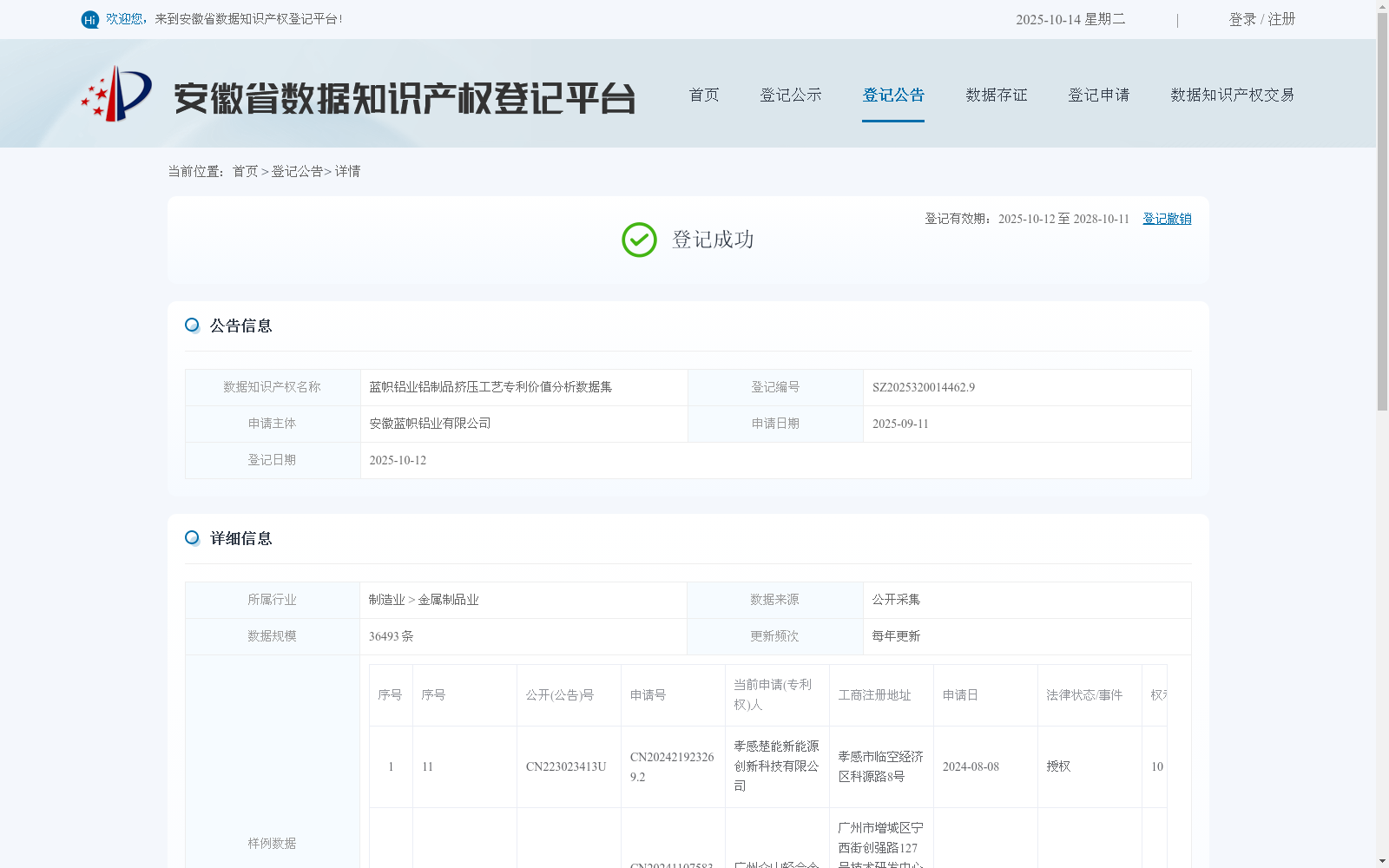1389x868 pixels.
Task: Click the name 蓝帜铝业铝制品挤压工艺专利价值分析数据集
Action: pyautogui.click(x=490, y=387)
